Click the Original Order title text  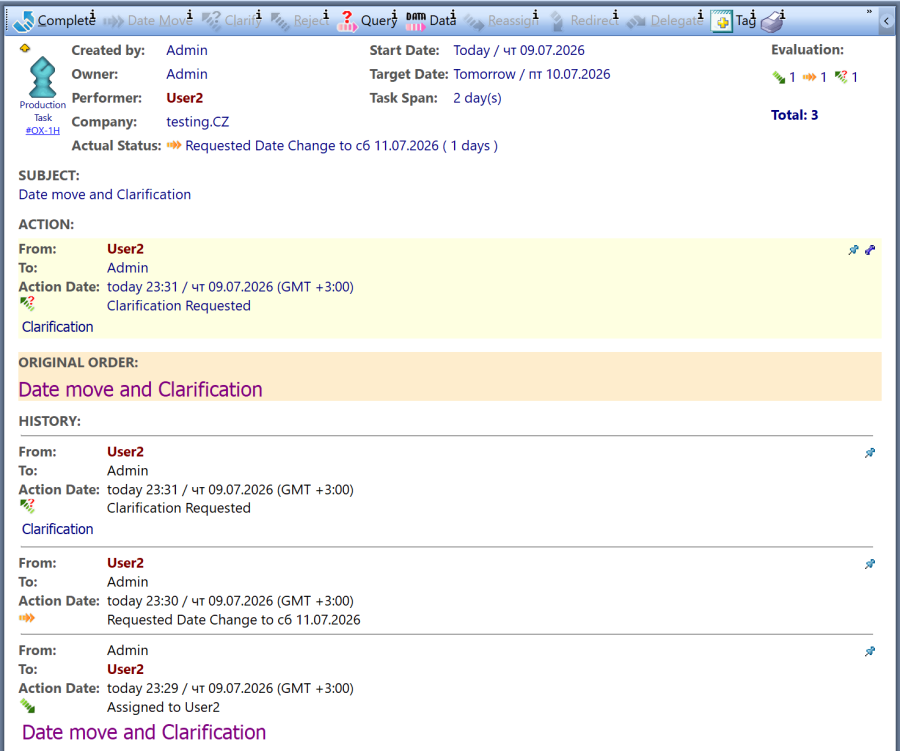(x=141, y=389)
